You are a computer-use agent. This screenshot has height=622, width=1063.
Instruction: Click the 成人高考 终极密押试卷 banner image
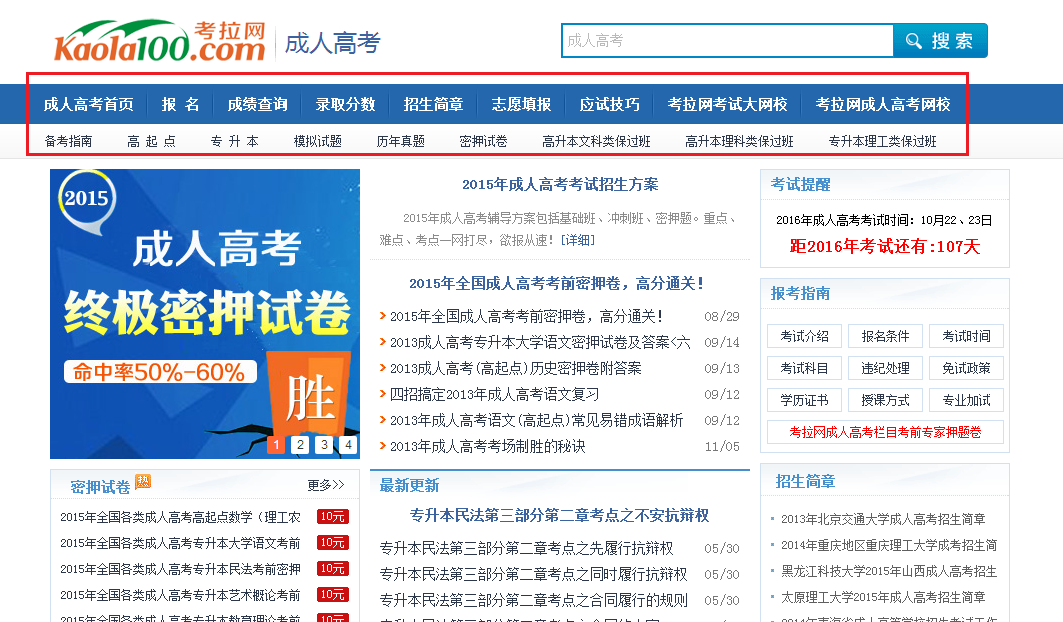click(204, 300)
